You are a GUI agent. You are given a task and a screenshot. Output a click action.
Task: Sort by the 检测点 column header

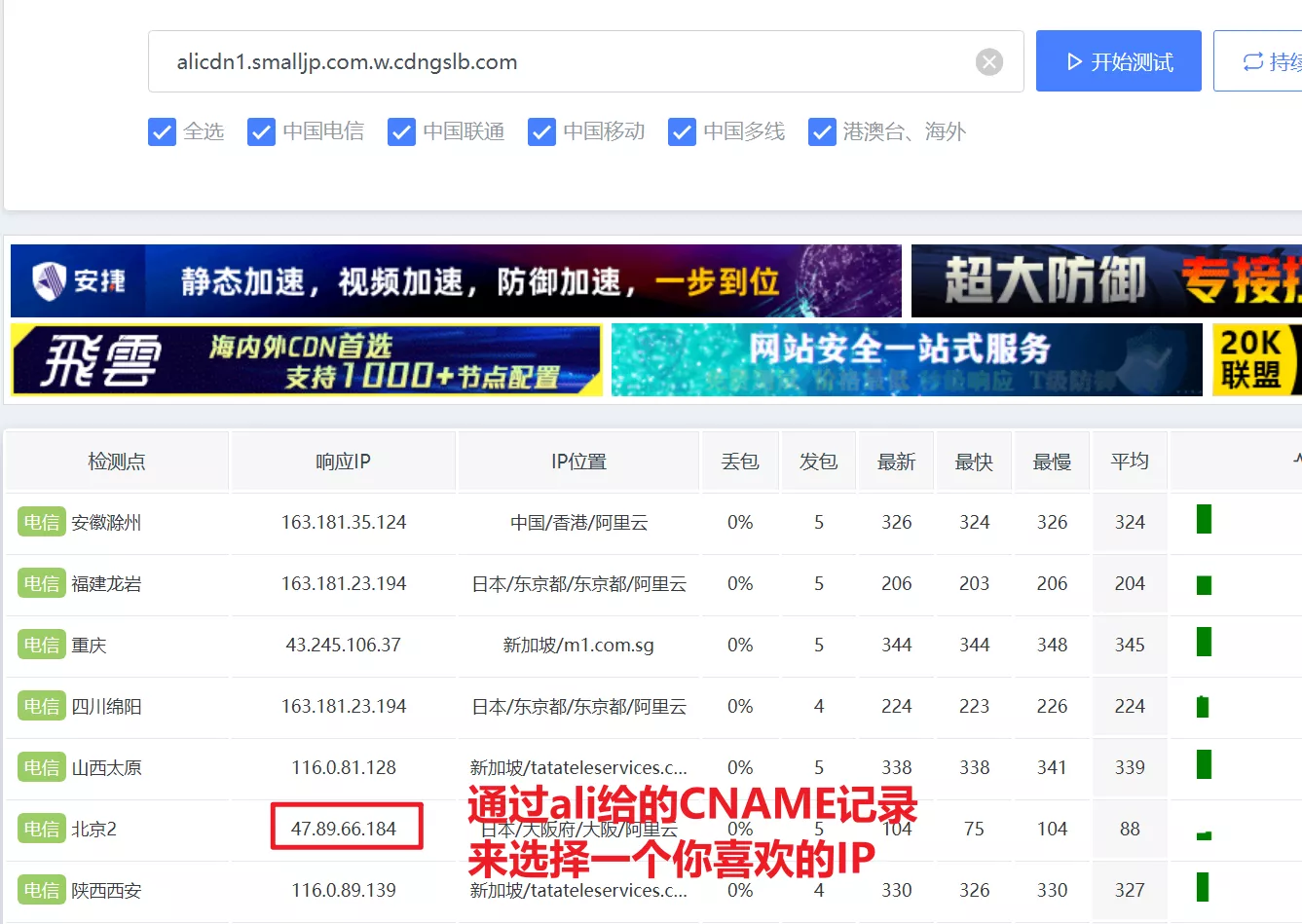[117, 462]
